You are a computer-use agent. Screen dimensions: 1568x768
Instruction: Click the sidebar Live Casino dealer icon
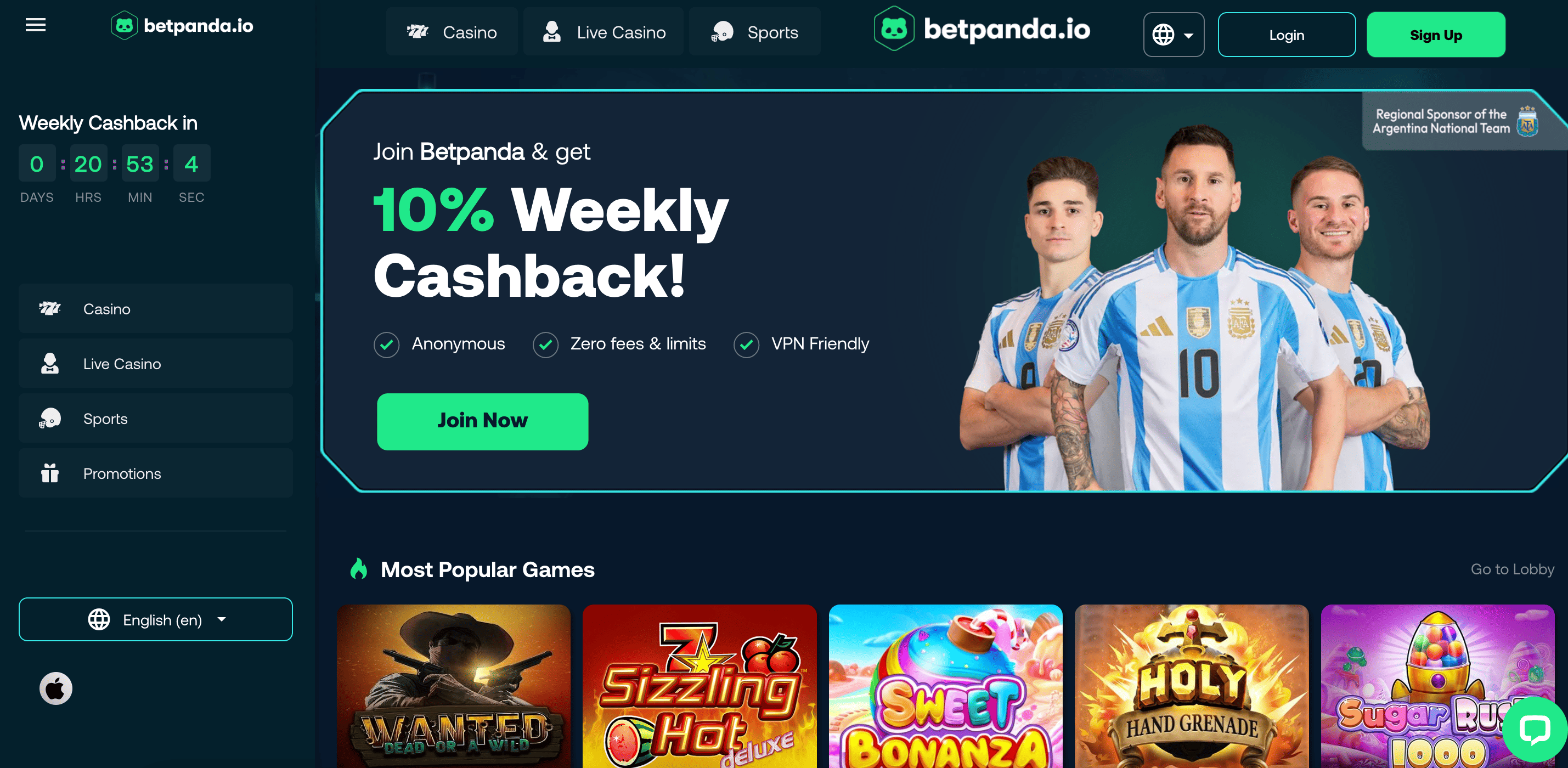click(x=50, y=363)
